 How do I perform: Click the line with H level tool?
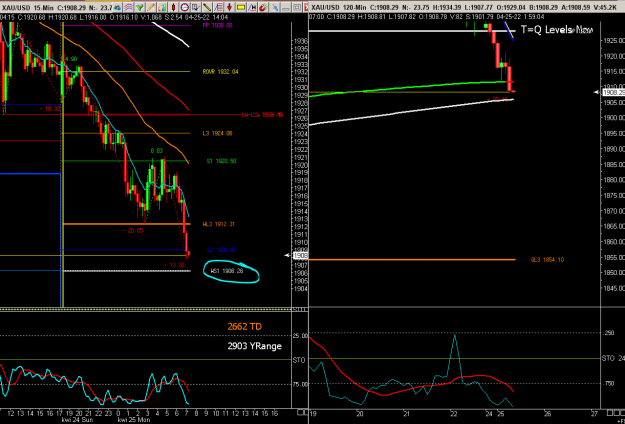[252, 7]
